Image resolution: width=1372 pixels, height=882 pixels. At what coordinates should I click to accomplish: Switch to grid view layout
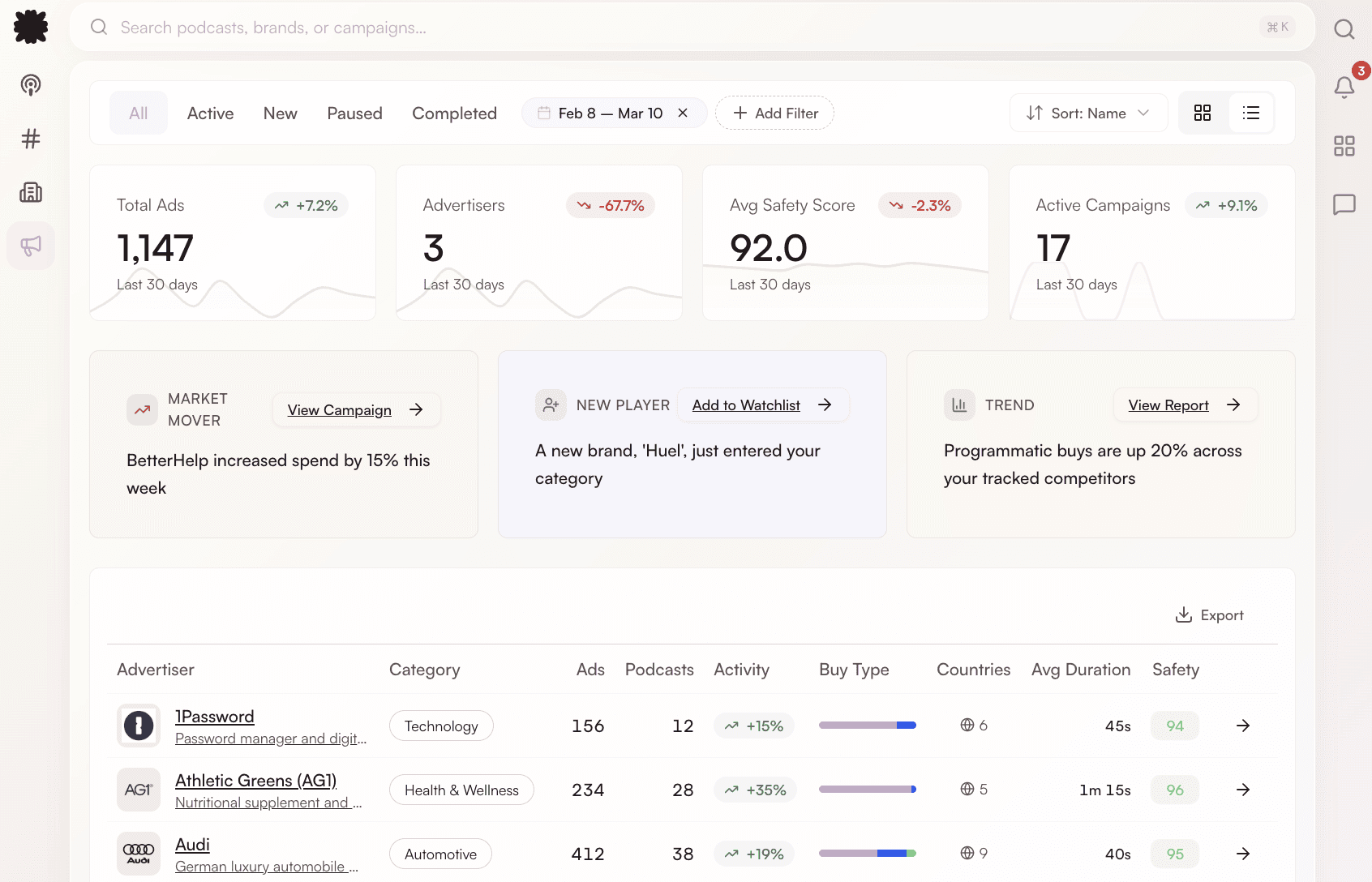coord(1203,113)
